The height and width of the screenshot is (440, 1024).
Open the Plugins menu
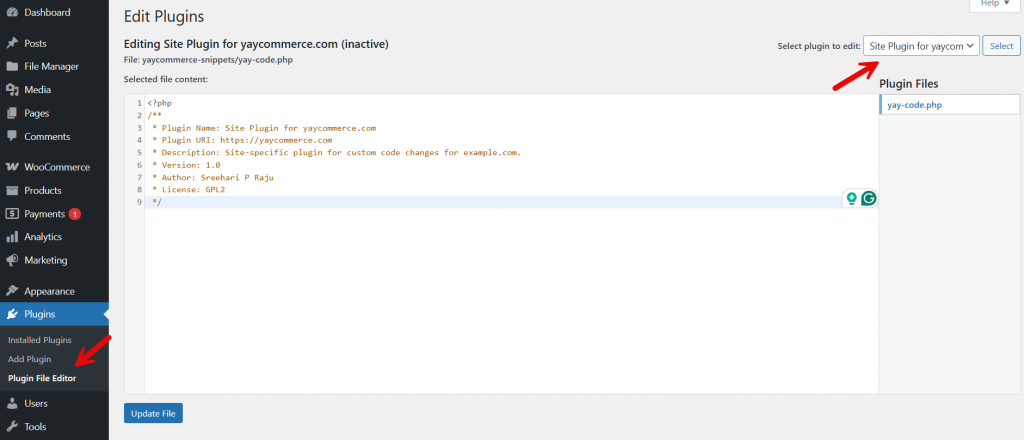pos(54,315)
